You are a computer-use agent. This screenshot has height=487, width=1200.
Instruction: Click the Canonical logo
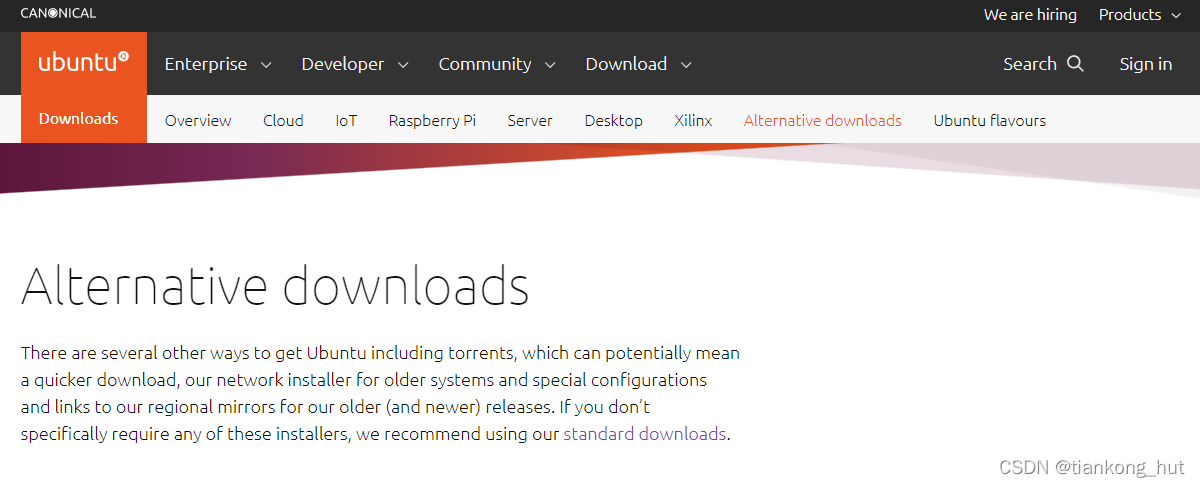coord(58,13)
